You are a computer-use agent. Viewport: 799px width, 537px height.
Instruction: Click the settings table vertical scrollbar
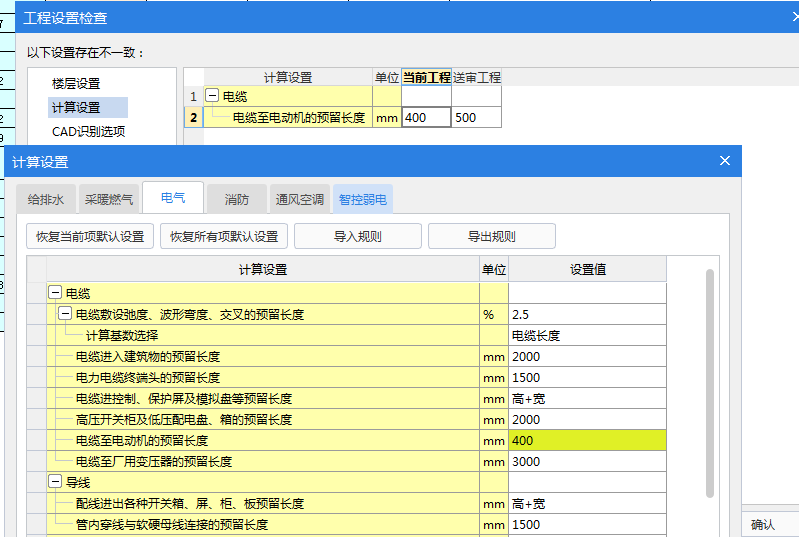710,380
